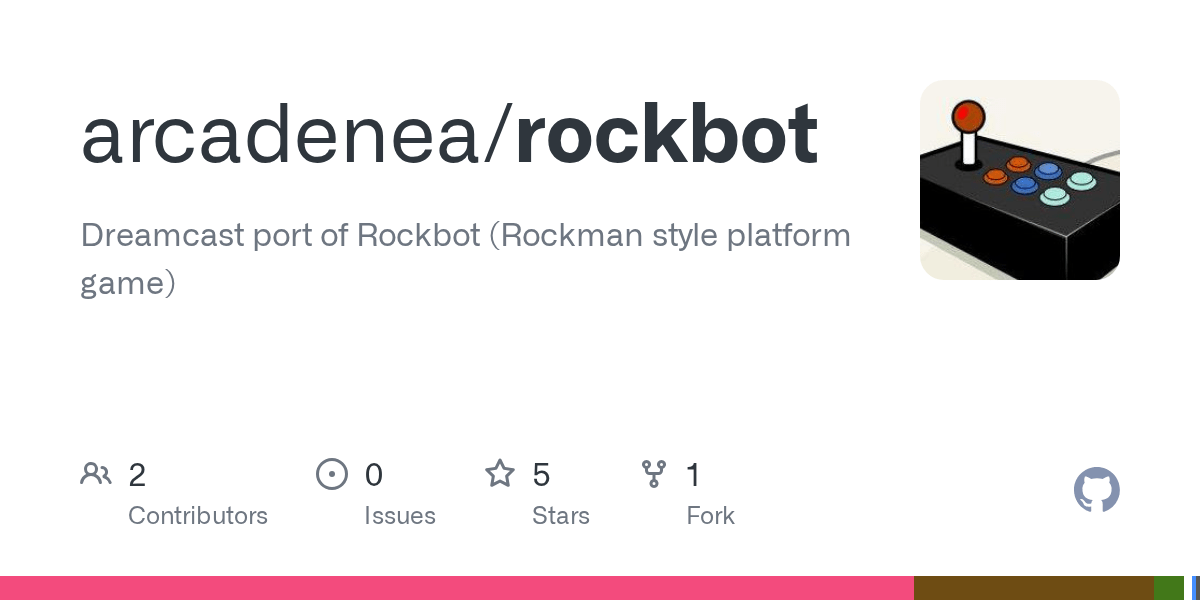Click the orange arcade buttons on the avatar

click(x=1006, y=171)
